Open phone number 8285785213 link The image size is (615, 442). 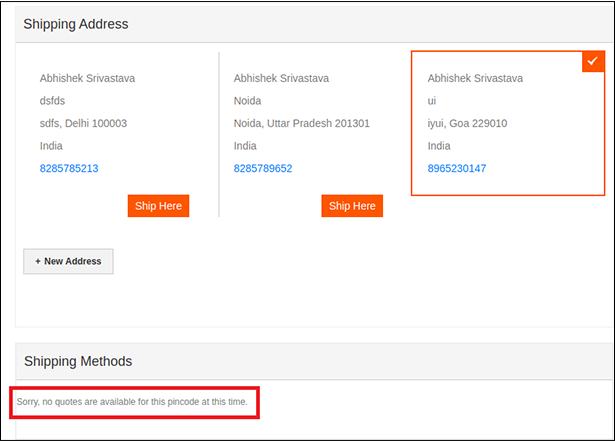pos(69,169)
